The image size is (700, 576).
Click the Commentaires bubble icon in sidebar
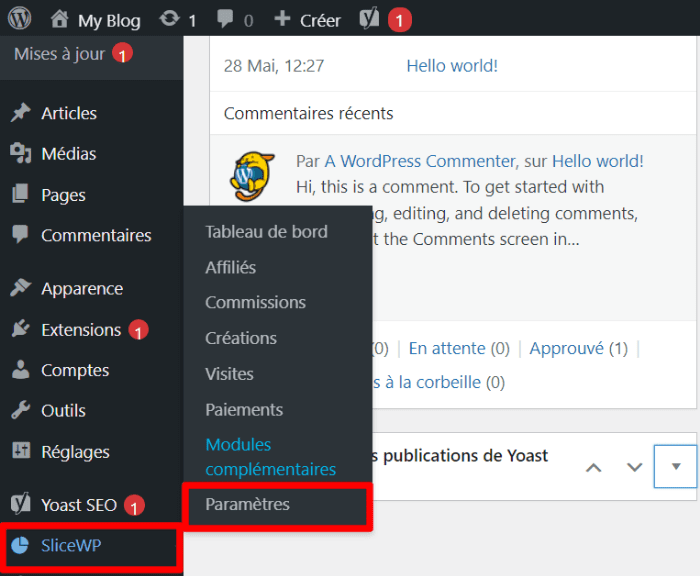20,234
